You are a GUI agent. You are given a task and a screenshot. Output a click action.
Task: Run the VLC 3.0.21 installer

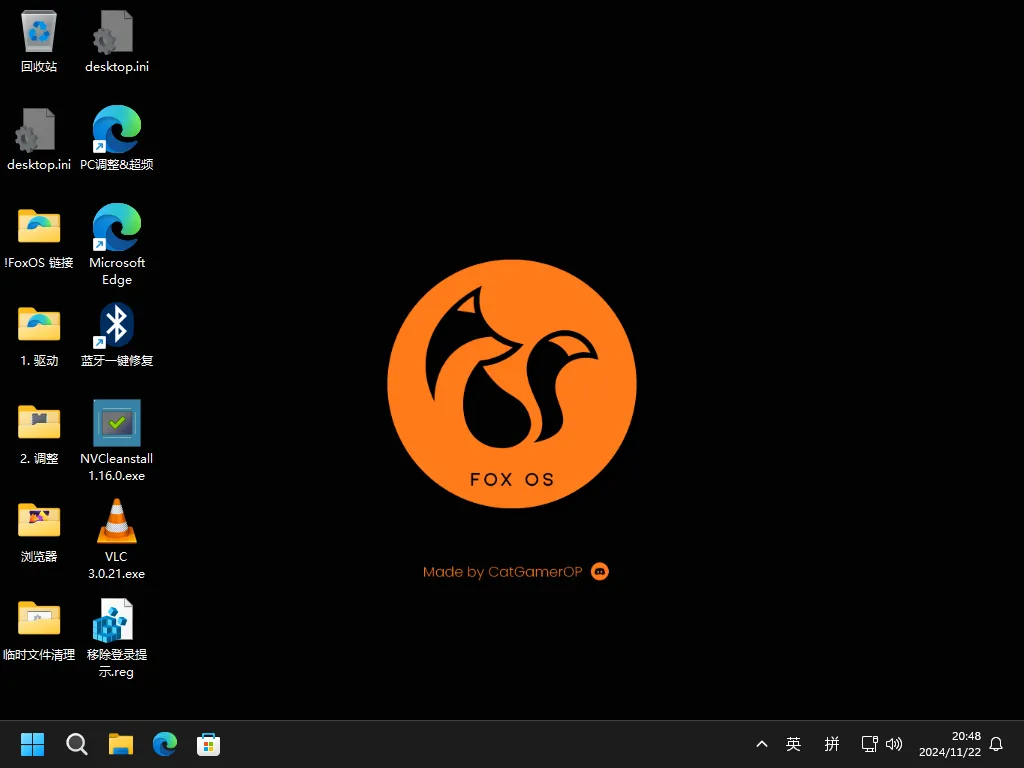(116, 520)
